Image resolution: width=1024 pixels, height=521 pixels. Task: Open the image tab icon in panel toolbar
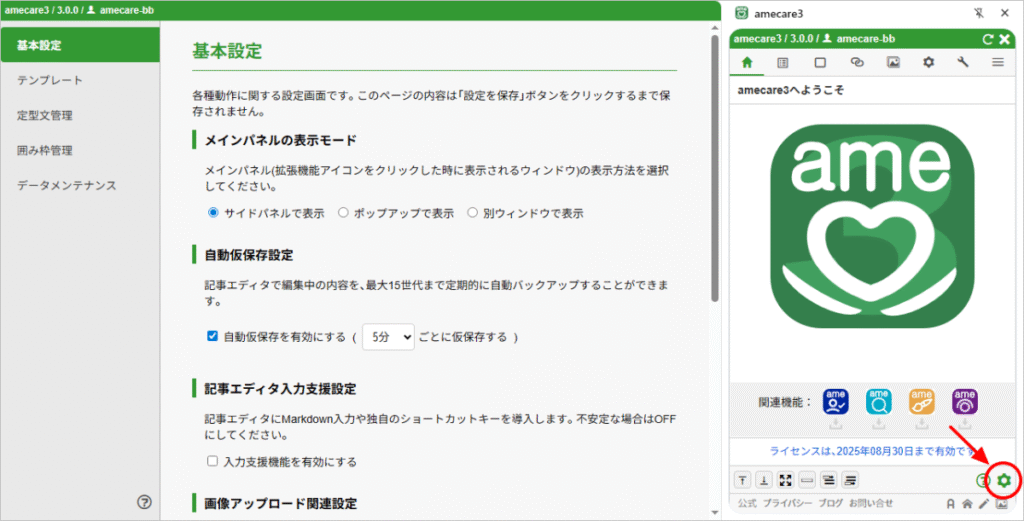coord(893,62)
